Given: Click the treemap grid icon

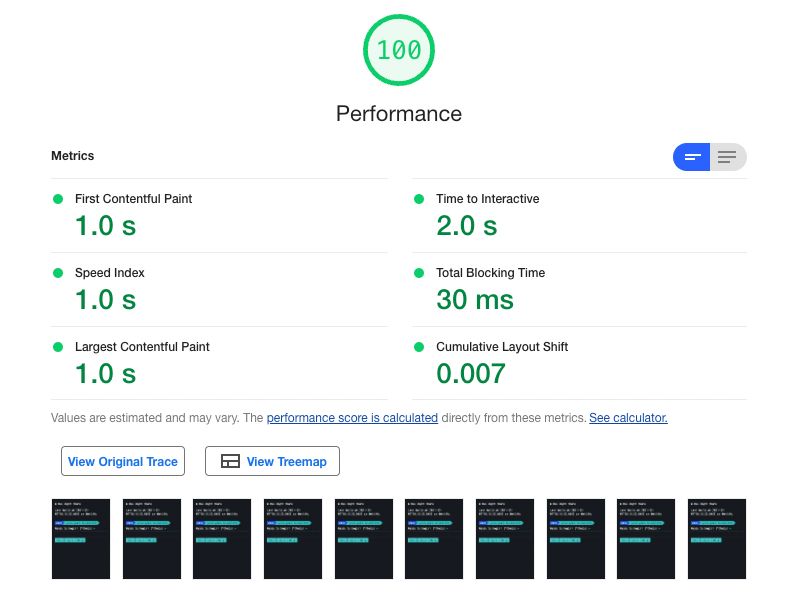Looking at the screenshot, I should point(231,461).
